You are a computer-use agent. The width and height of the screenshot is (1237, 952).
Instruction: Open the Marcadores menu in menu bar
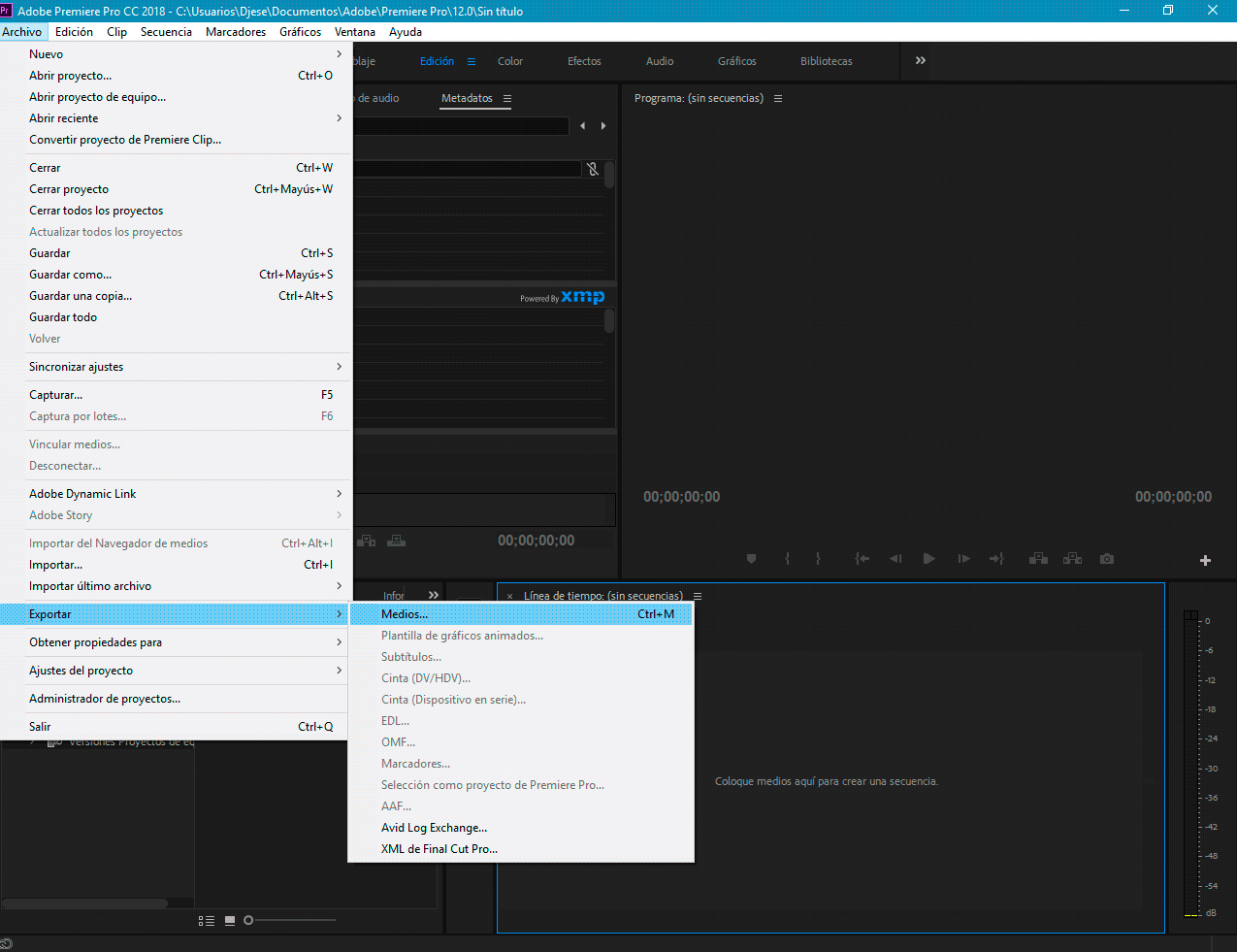tap(236, 32)
